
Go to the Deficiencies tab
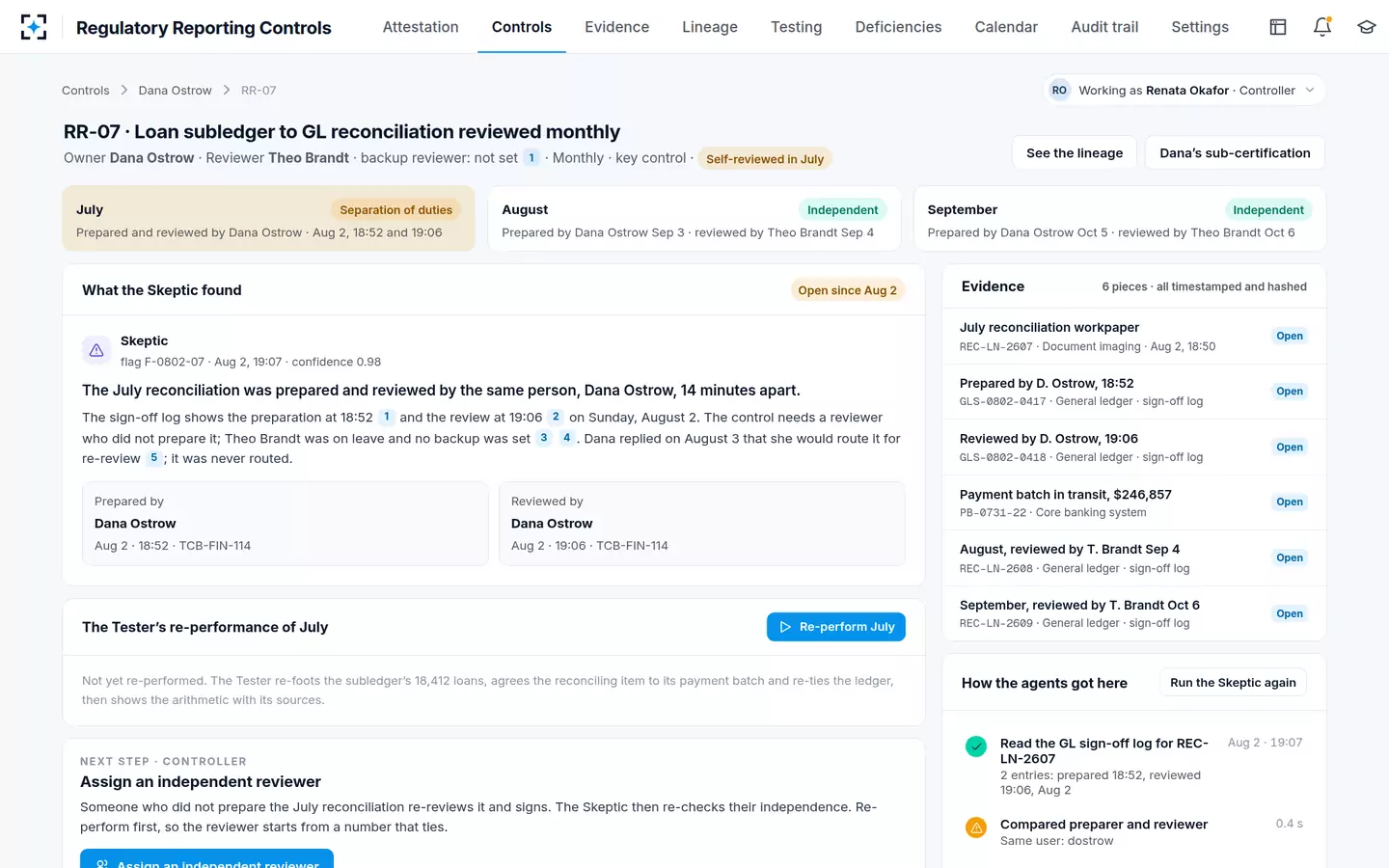coord(898,27)
